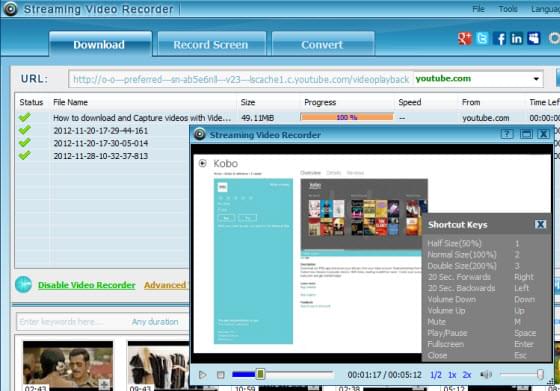560x391 pixels.
Task: Switch to the Download tab
Action: (x=100, y=44)
